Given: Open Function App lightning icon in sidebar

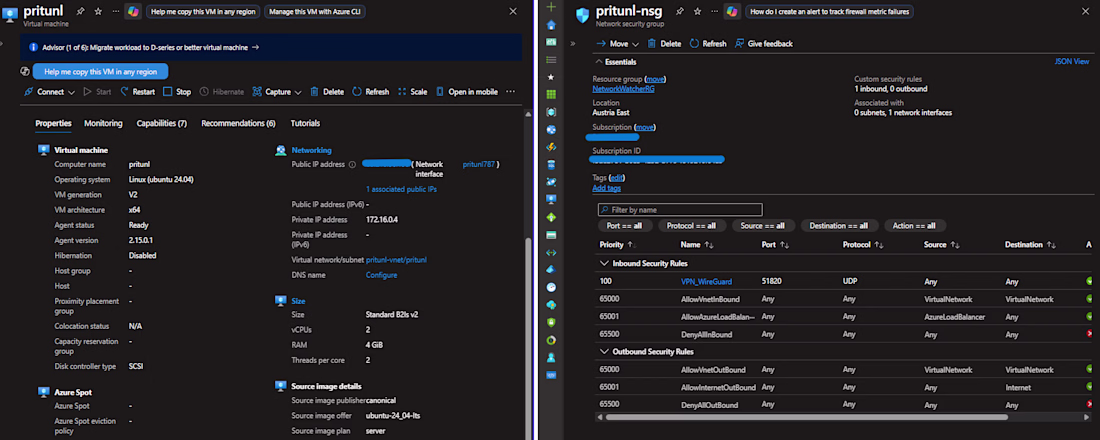Looking at the screenshot, I should [551, 147].
